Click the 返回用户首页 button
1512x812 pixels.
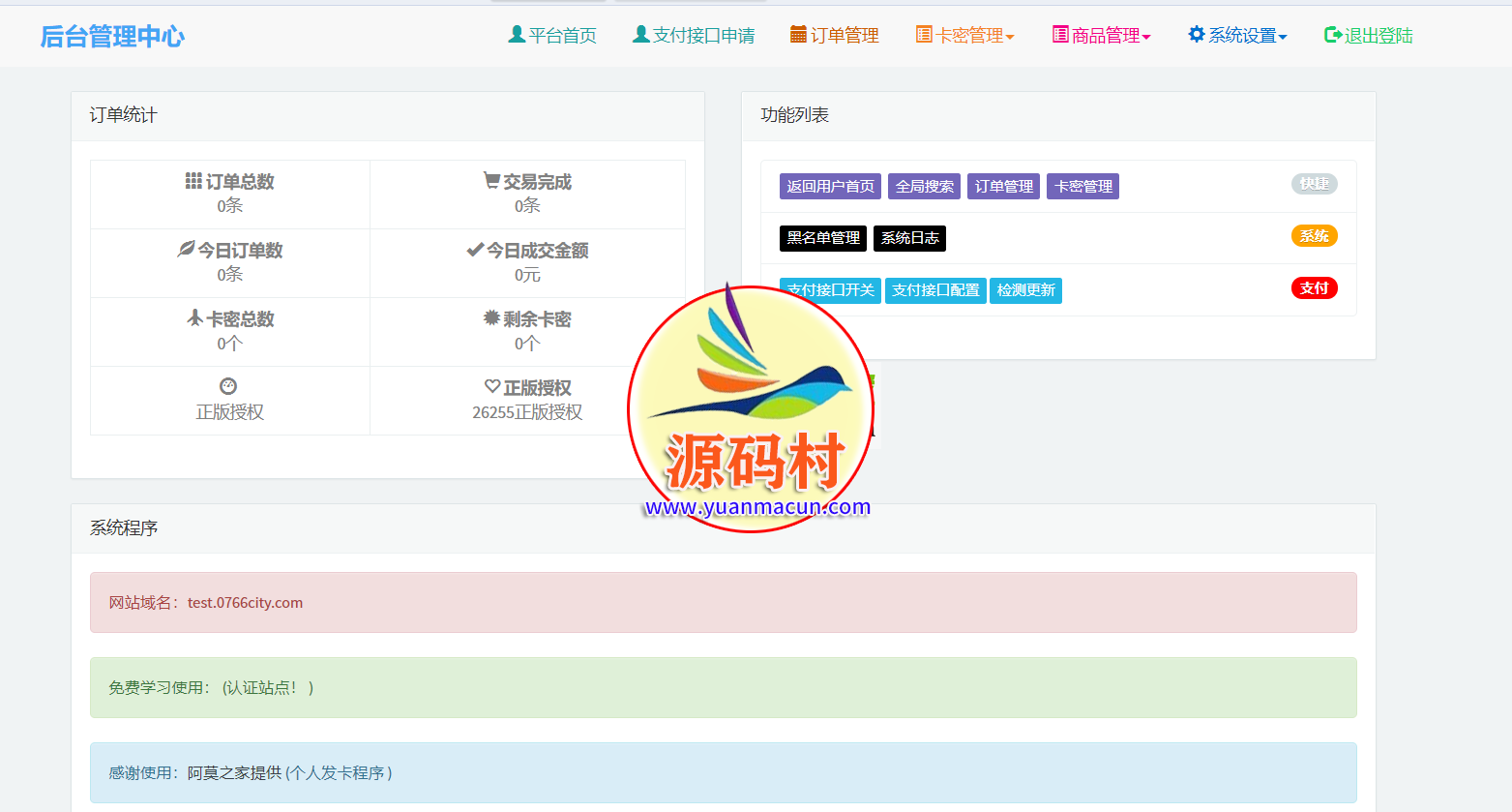(830, 187)
